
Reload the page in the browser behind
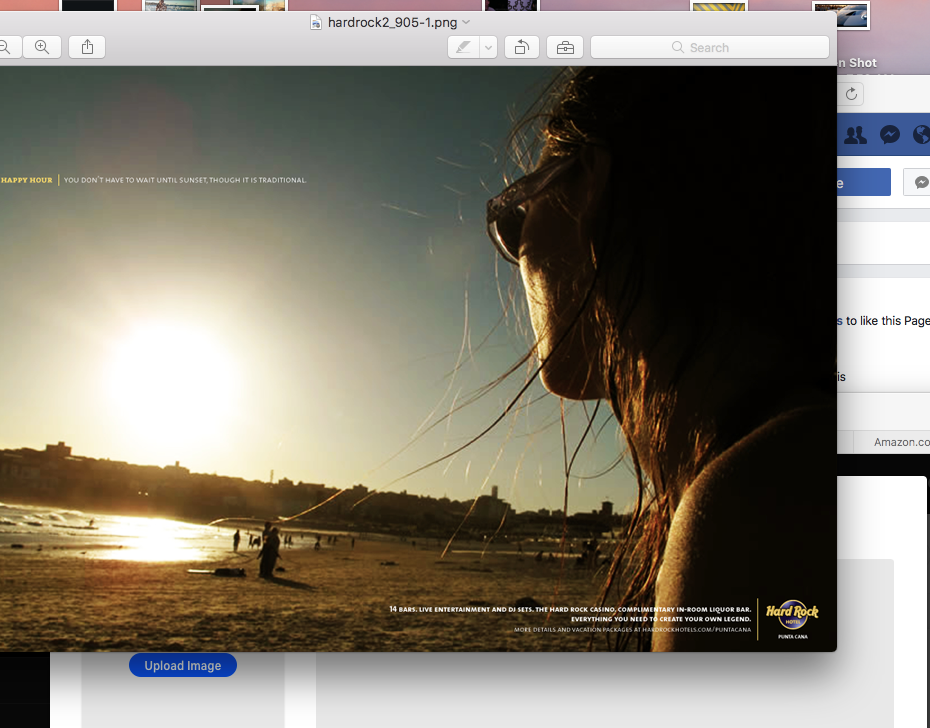851,94
